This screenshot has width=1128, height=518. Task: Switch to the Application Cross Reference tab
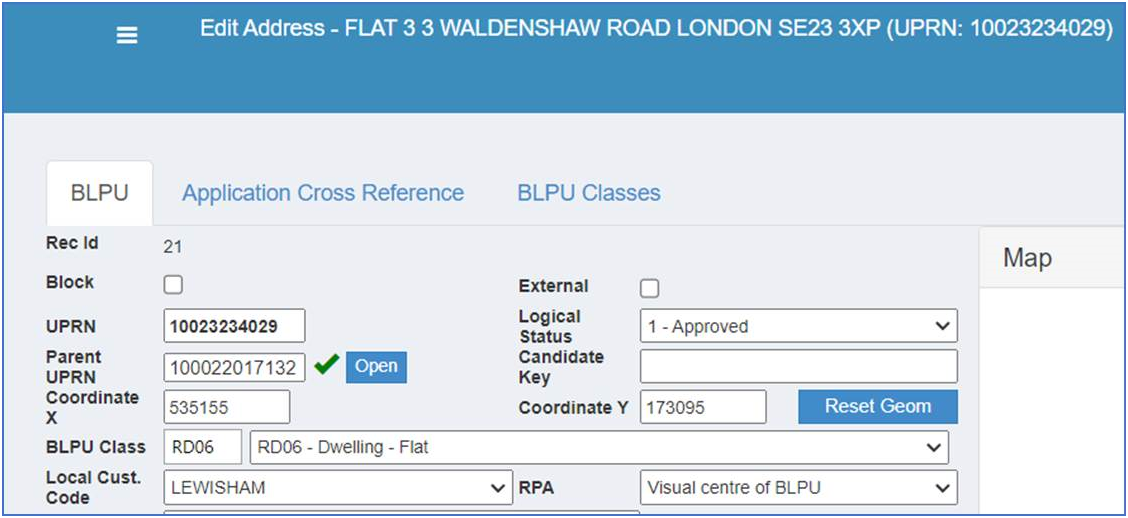tap(323, 193)
